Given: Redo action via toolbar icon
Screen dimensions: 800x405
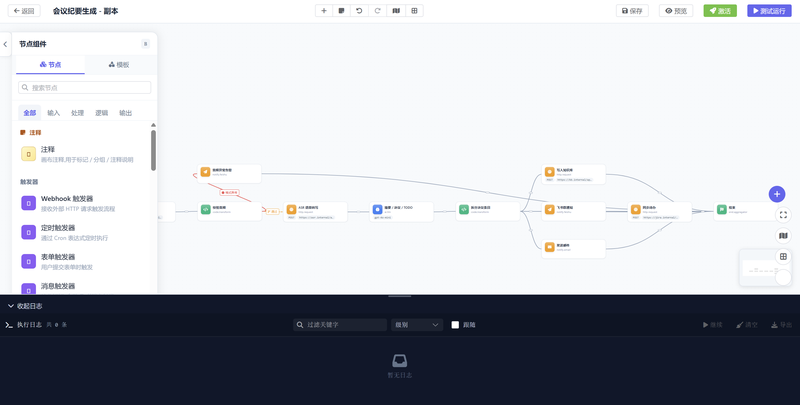Looking at the screenshot, I should 378,11.
